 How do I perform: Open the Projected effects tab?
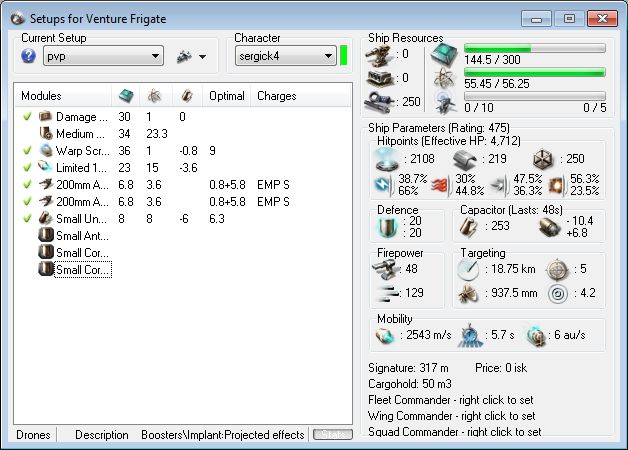pos(264,435)
